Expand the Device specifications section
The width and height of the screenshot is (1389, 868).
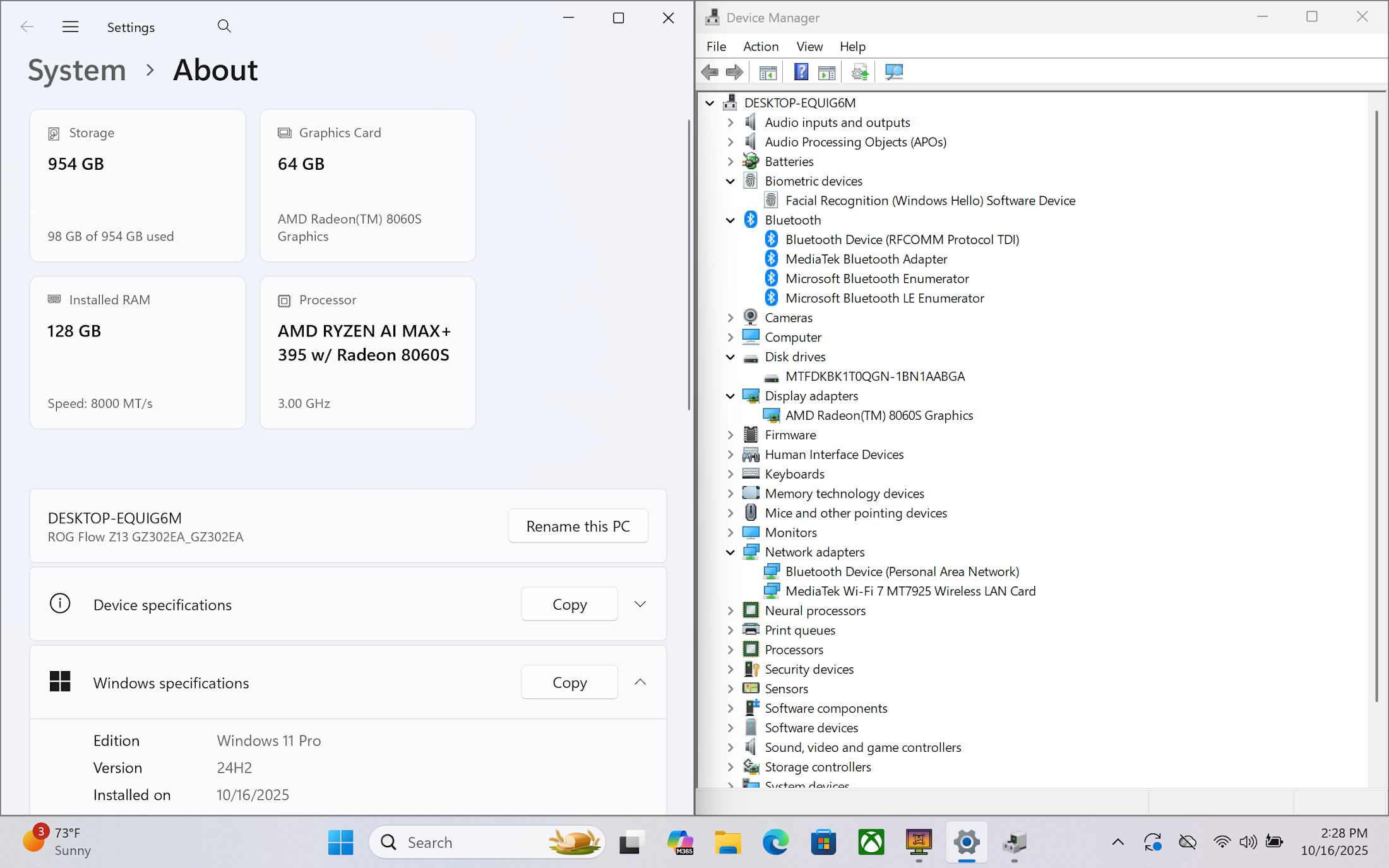click(640, 604)
